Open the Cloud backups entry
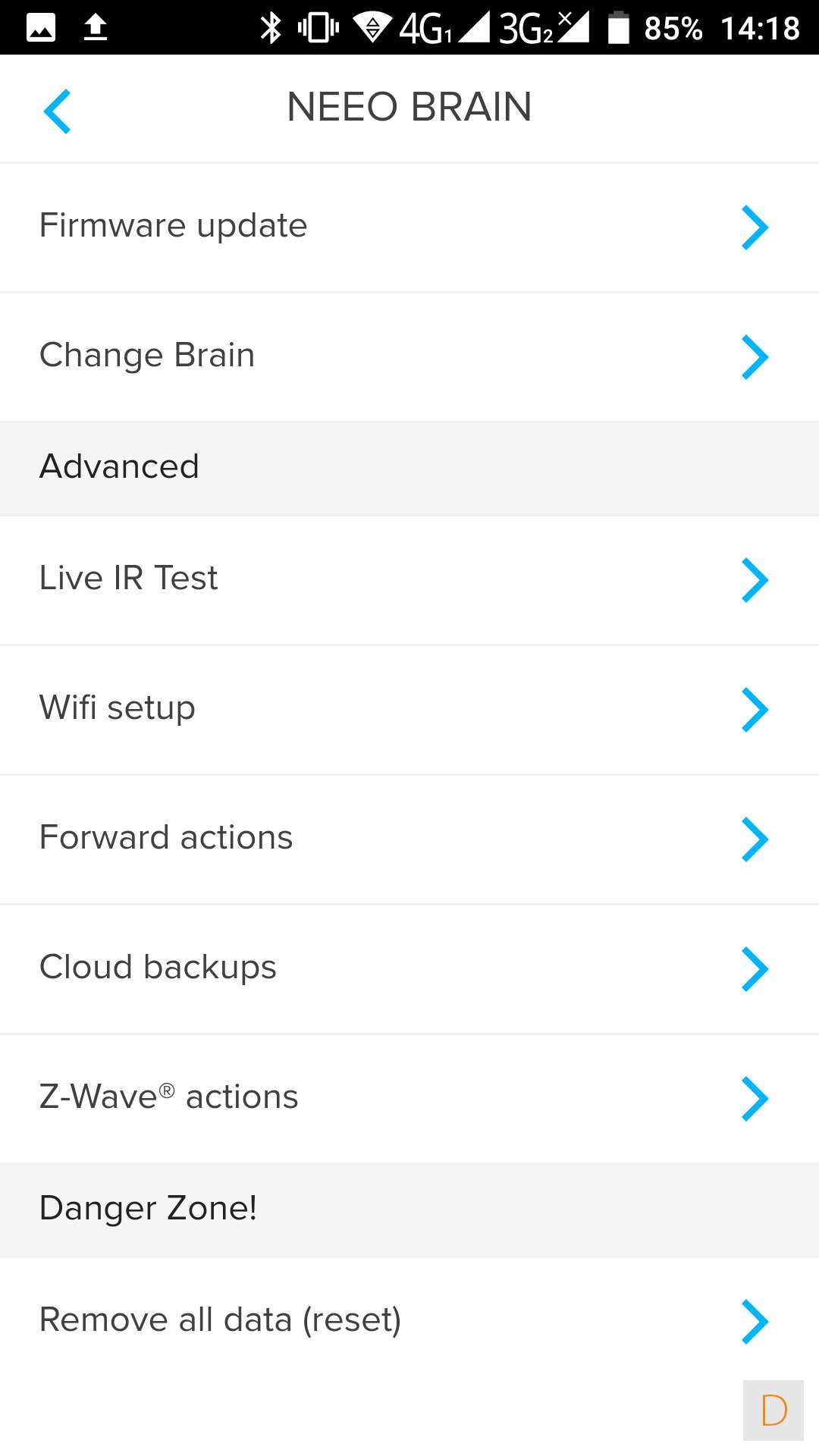This screenshot has height=1456, width=819. [158, 968]
